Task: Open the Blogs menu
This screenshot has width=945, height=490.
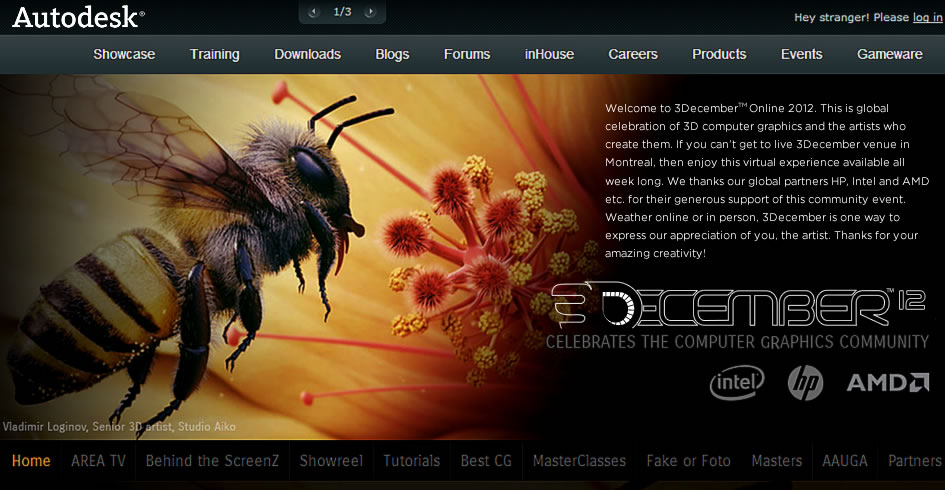Action: (x=392, y=54)
